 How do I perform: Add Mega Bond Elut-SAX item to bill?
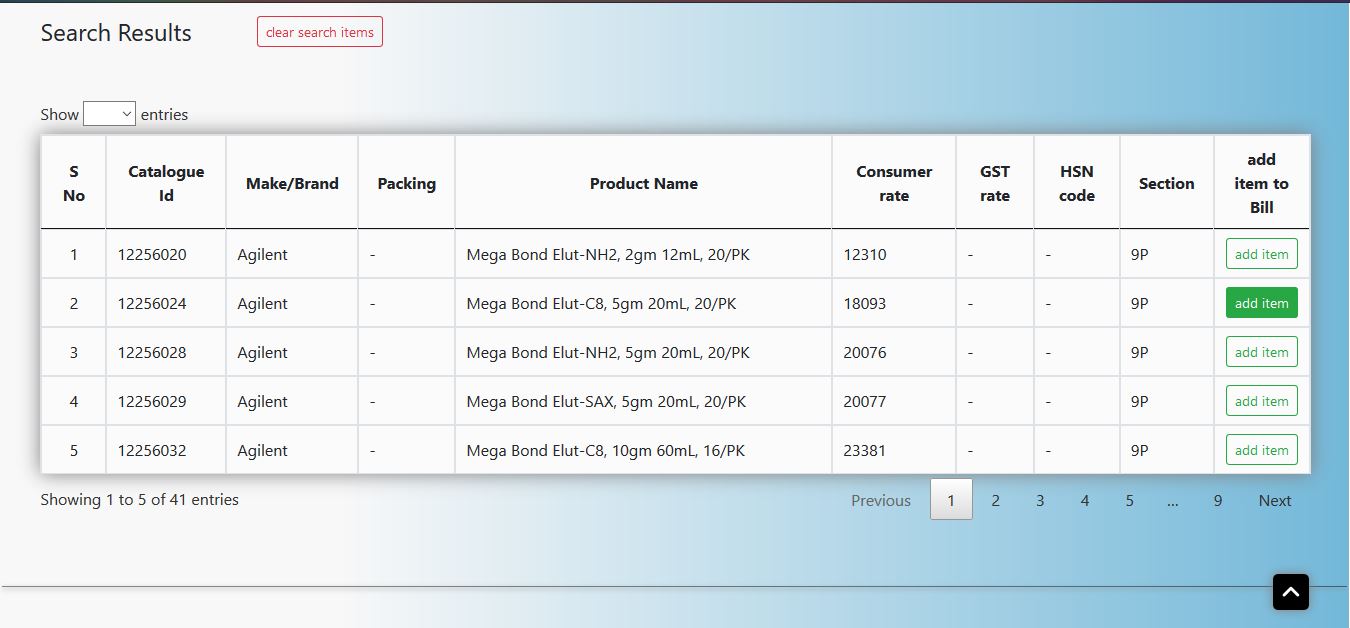pyautogui.click(x=1261, y=401)
